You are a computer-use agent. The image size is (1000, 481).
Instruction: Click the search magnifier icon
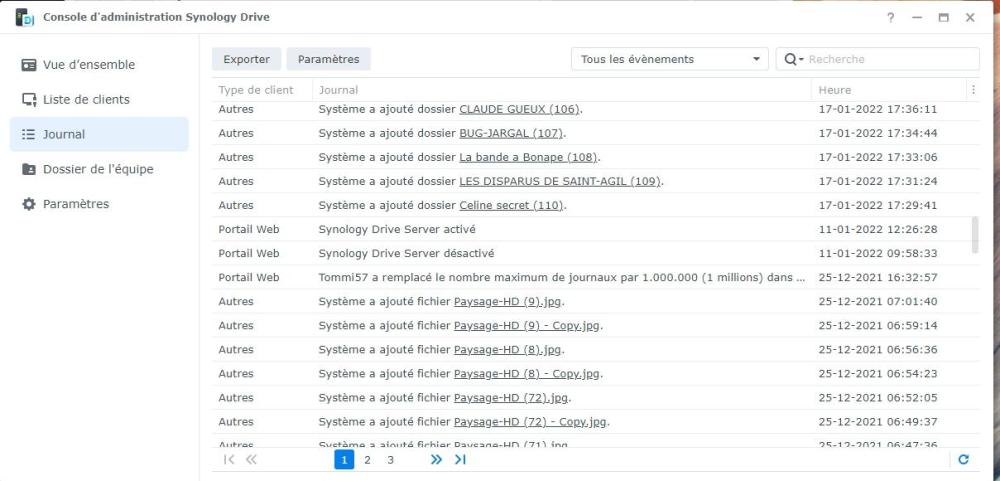793,59
